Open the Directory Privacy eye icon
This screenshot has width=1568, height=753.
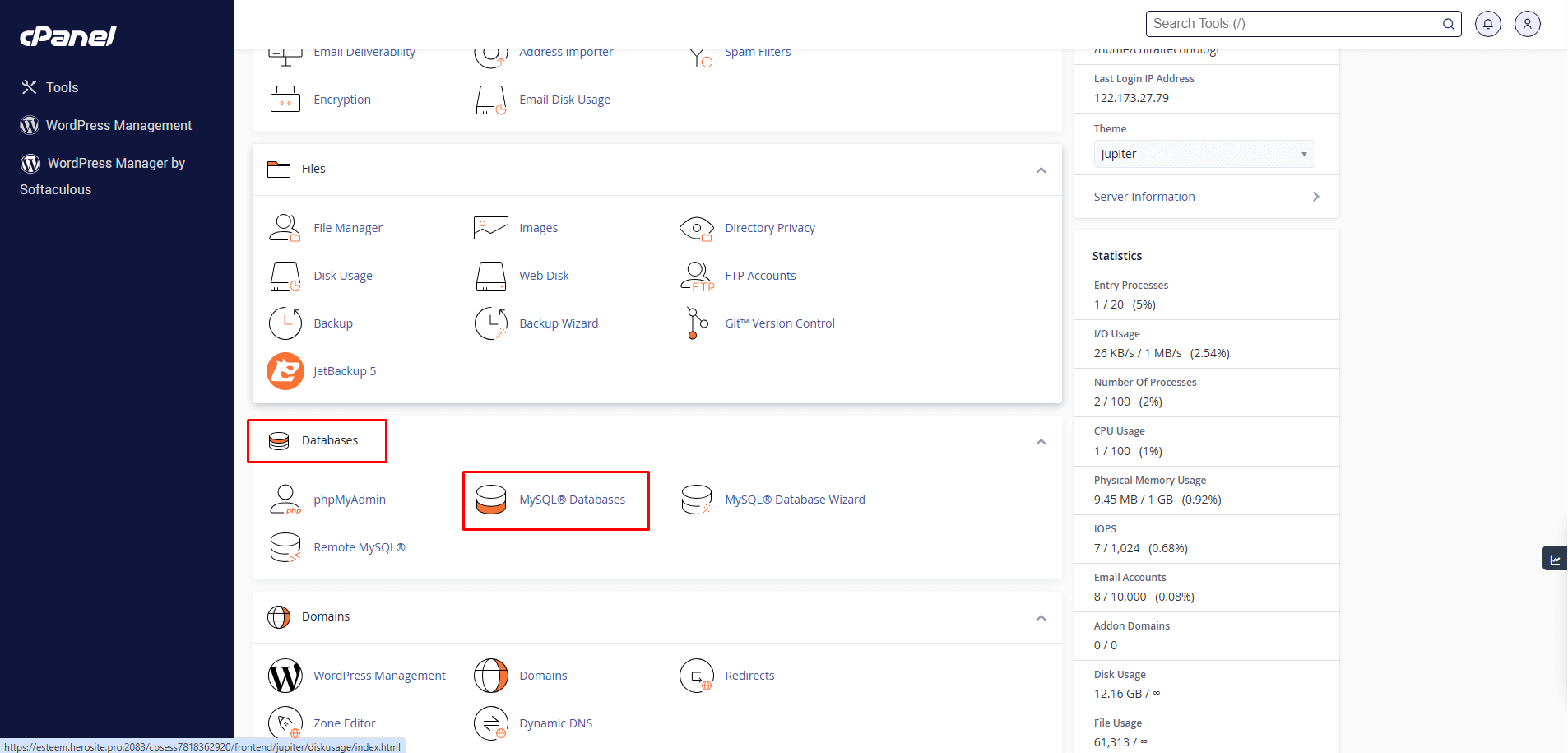[697, 228]
